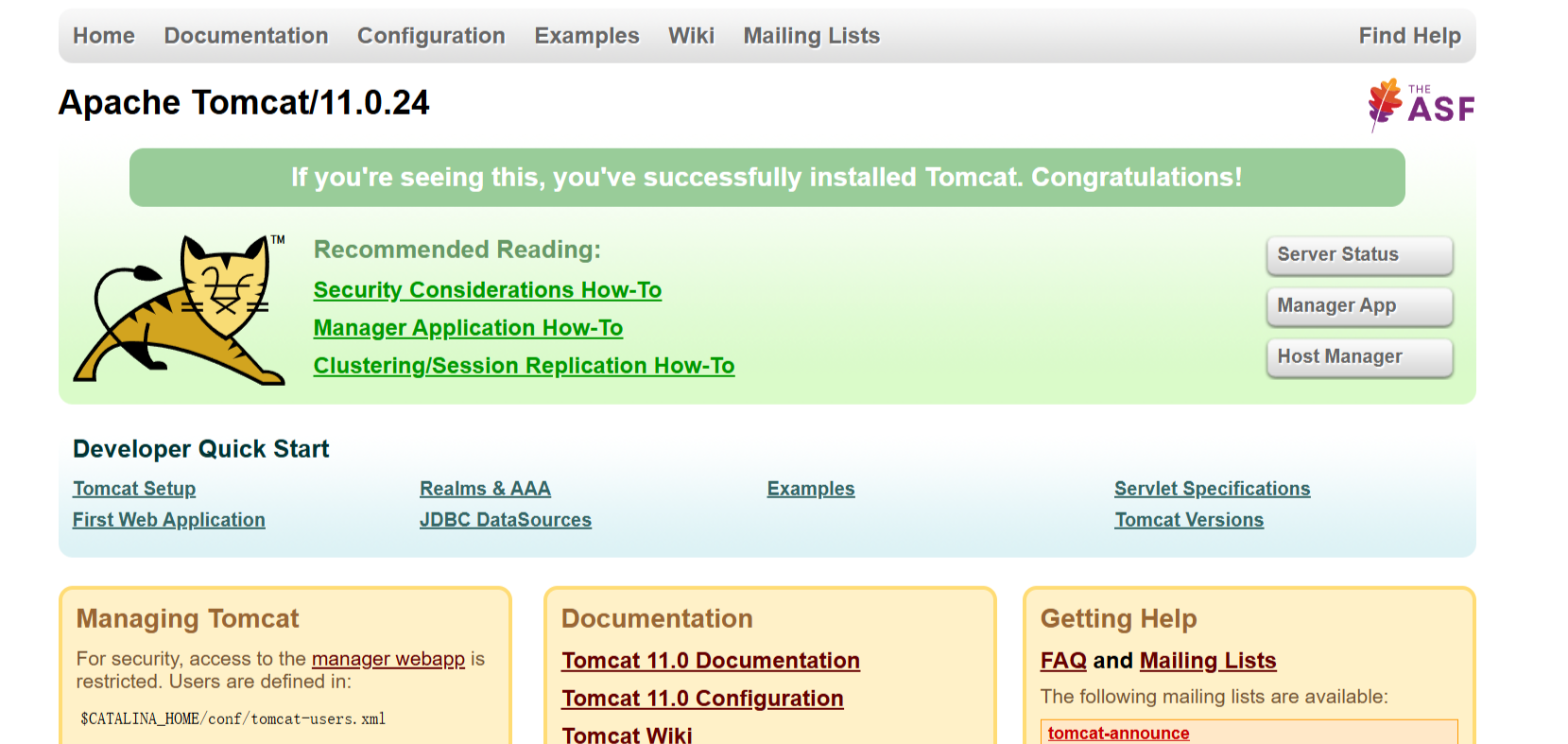The image size is (1568, 744).
Task: Open the Documentation nav item
Action: pyautogui.click(x=246, y=36)
